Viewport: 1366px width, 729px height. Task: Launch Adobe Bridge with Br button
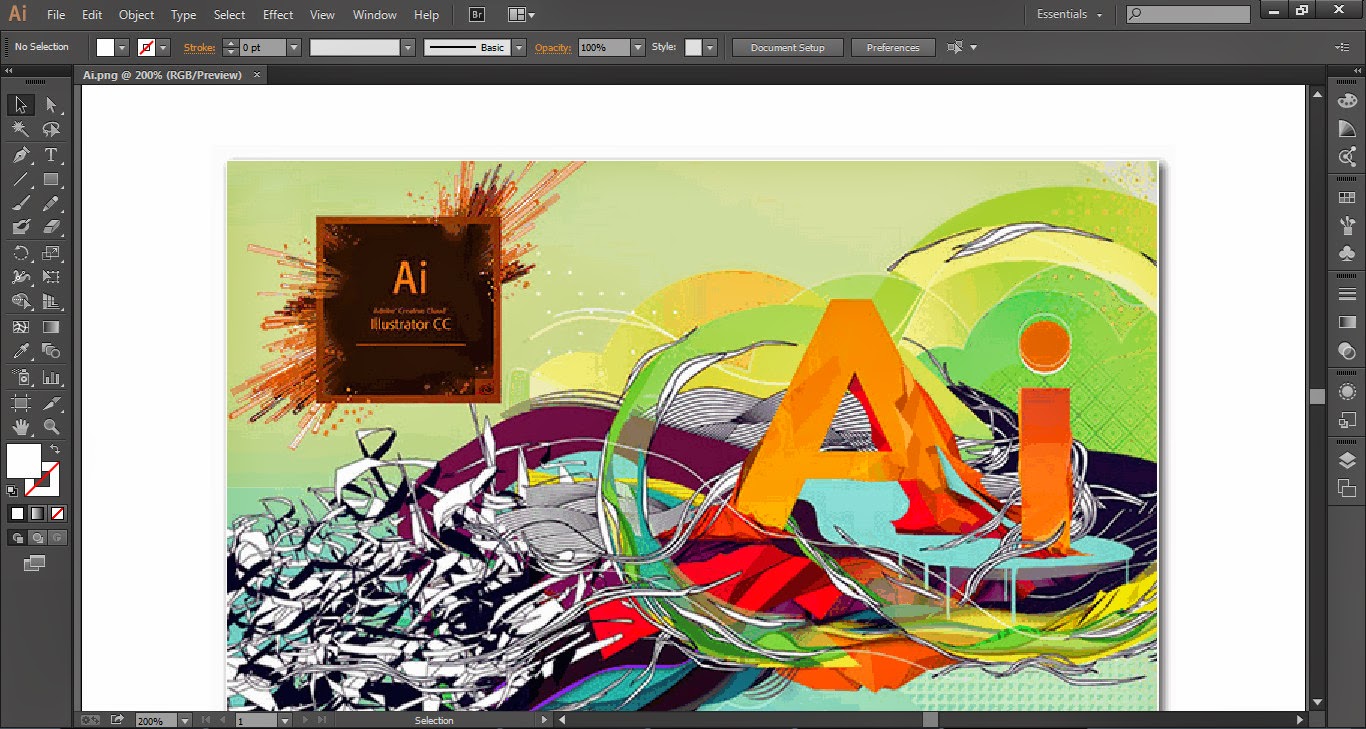(478, 15)
